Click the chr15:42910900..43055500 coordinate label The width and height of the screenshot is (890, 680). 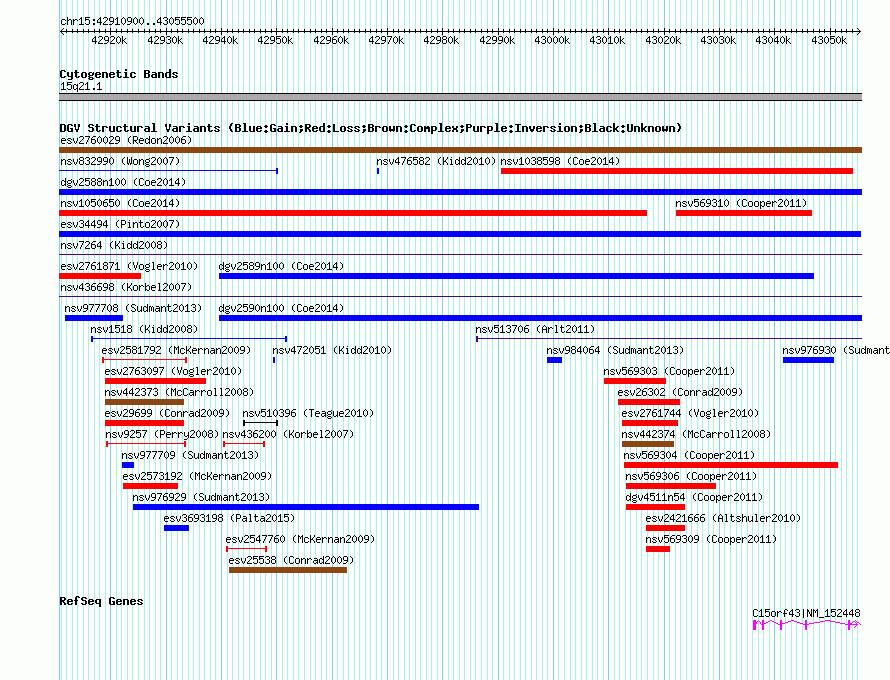132,21
